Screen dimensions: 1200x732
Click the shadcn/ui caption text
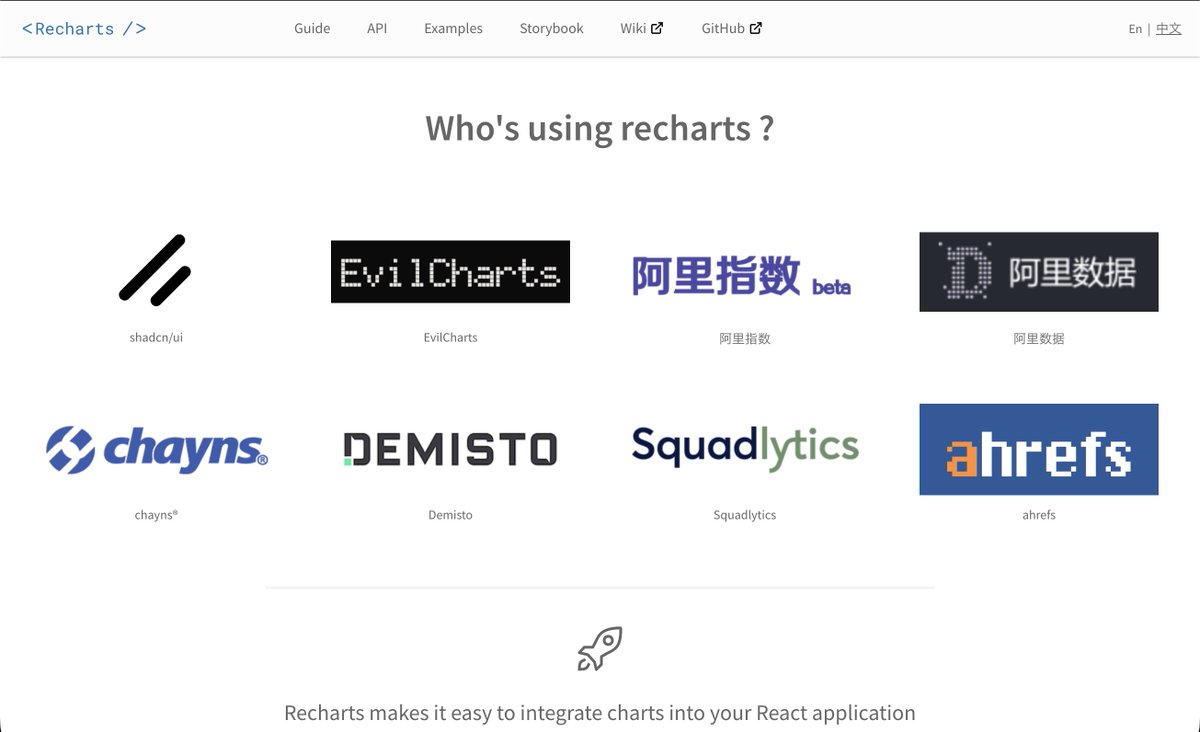click(156, 338)
